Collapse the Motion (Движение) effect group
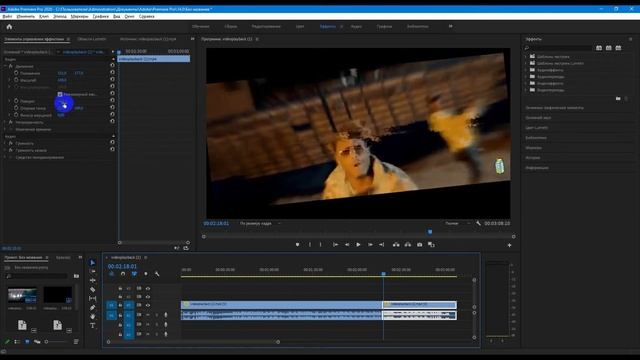The height and width of the screenshot is (360, 640). 5,66
